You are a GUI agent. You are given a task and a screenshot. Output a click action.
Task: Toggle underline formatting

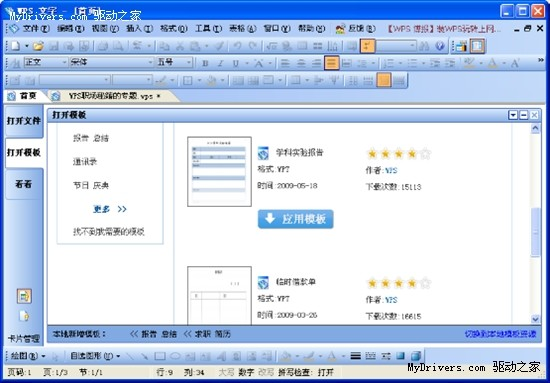pyautogui.click(x=236, y=63)
